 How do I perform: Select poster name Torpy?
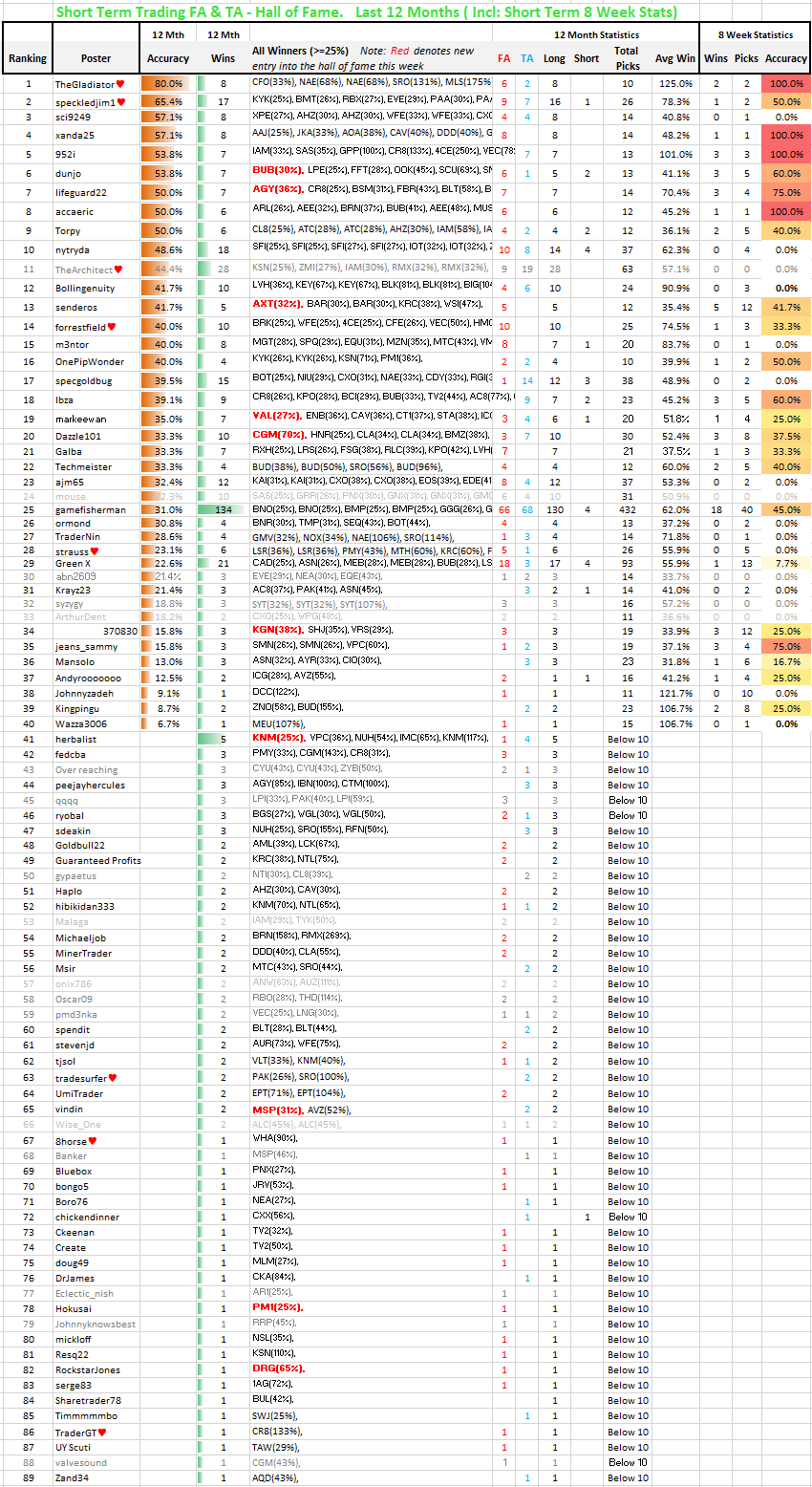pyautogui.click(x=68, y=230)
